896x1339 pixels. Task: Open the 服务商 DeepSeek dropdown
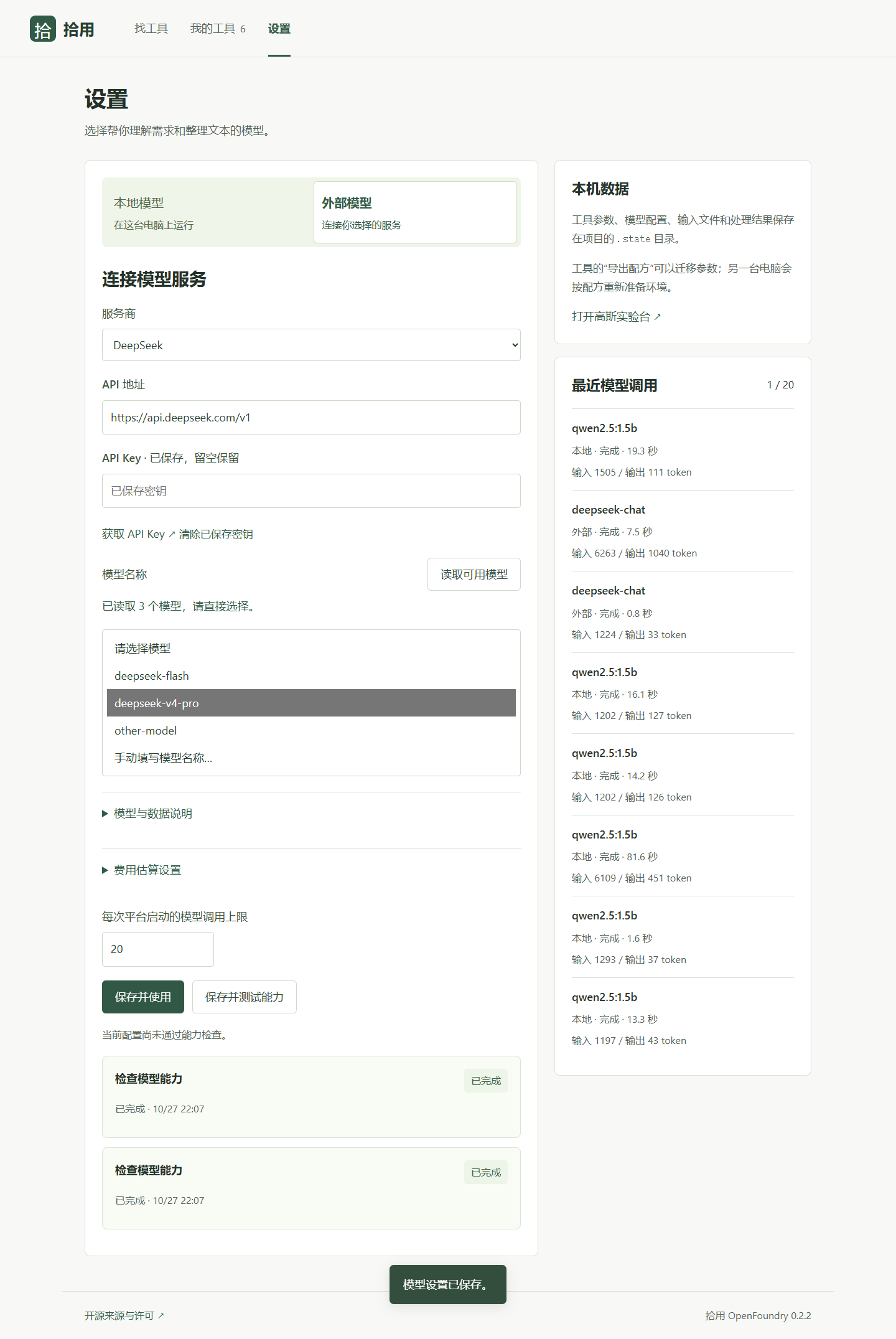311,345
